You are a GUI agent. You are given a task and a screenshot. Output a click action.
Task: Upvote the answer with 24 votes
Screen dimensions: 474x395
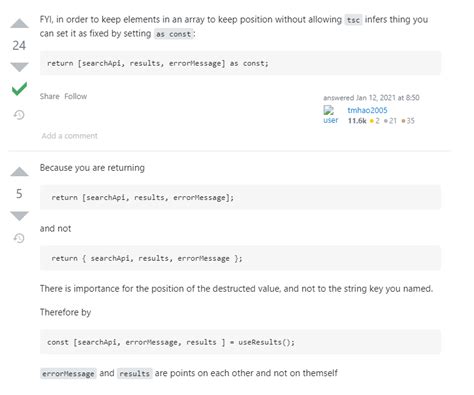(19, 24)
